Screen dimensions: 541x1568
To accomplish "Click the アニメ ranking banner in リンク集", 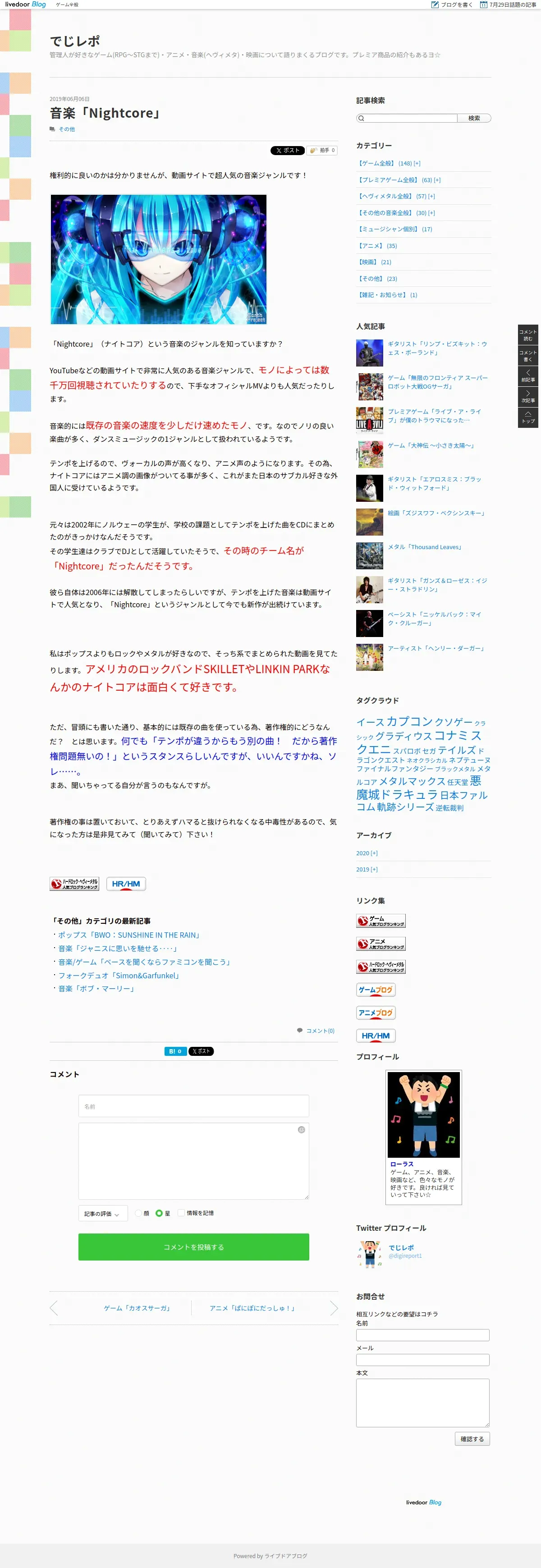I will [381, 944].
